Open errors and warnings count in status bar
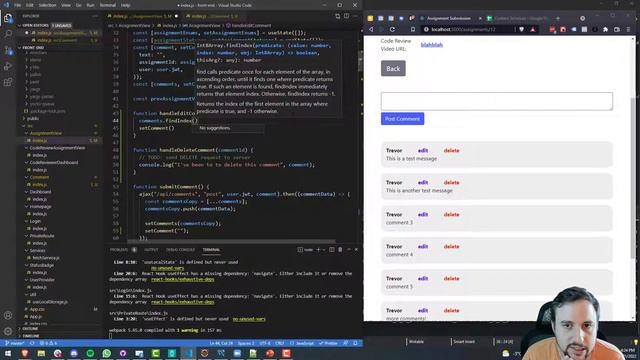Image resolution: width=640 pixels, height=360 pixels. pos(49,343)
